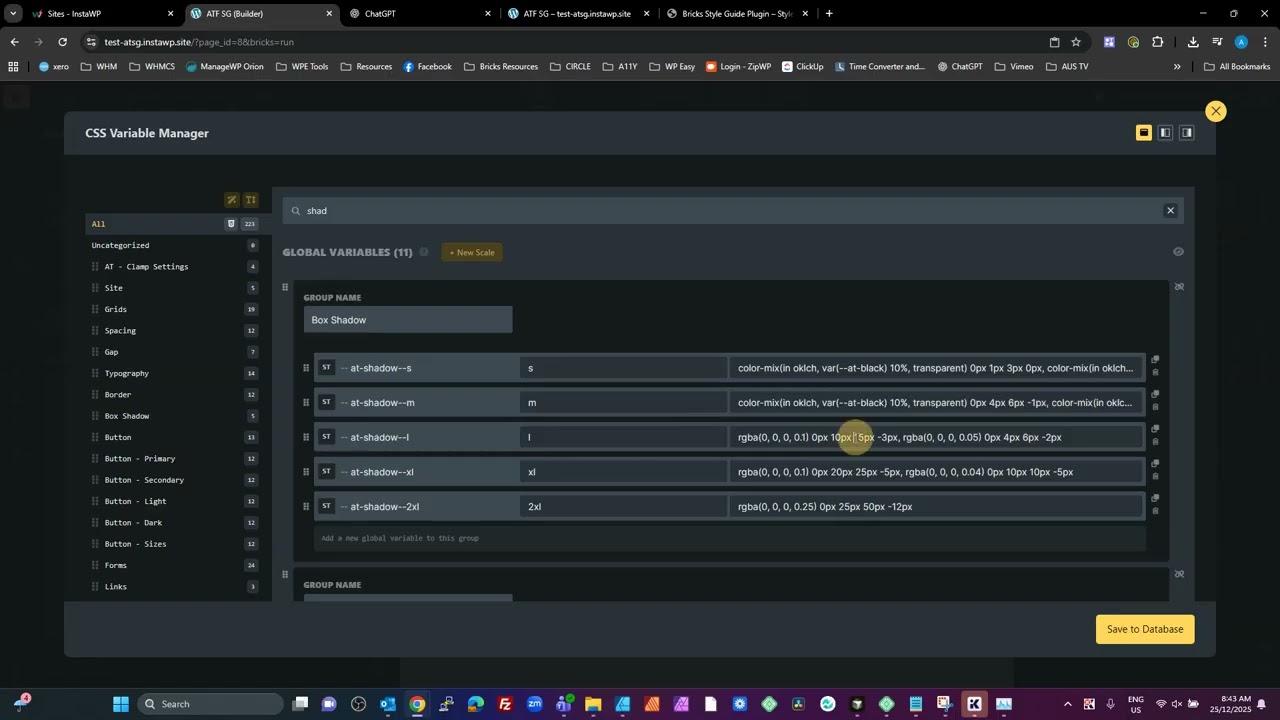Select the left-dock layout icon
The image size is (1280, 720).
coord(1165,133)
